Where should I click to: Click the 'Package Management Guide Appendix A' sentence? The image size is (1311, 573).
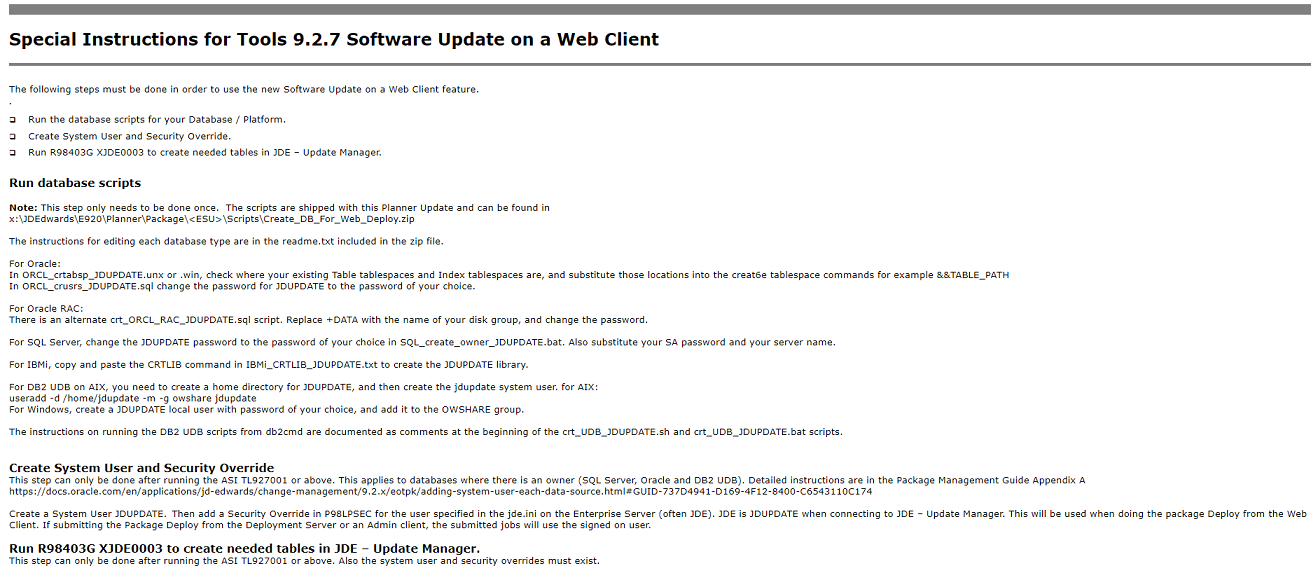click(x=547, y=480)
